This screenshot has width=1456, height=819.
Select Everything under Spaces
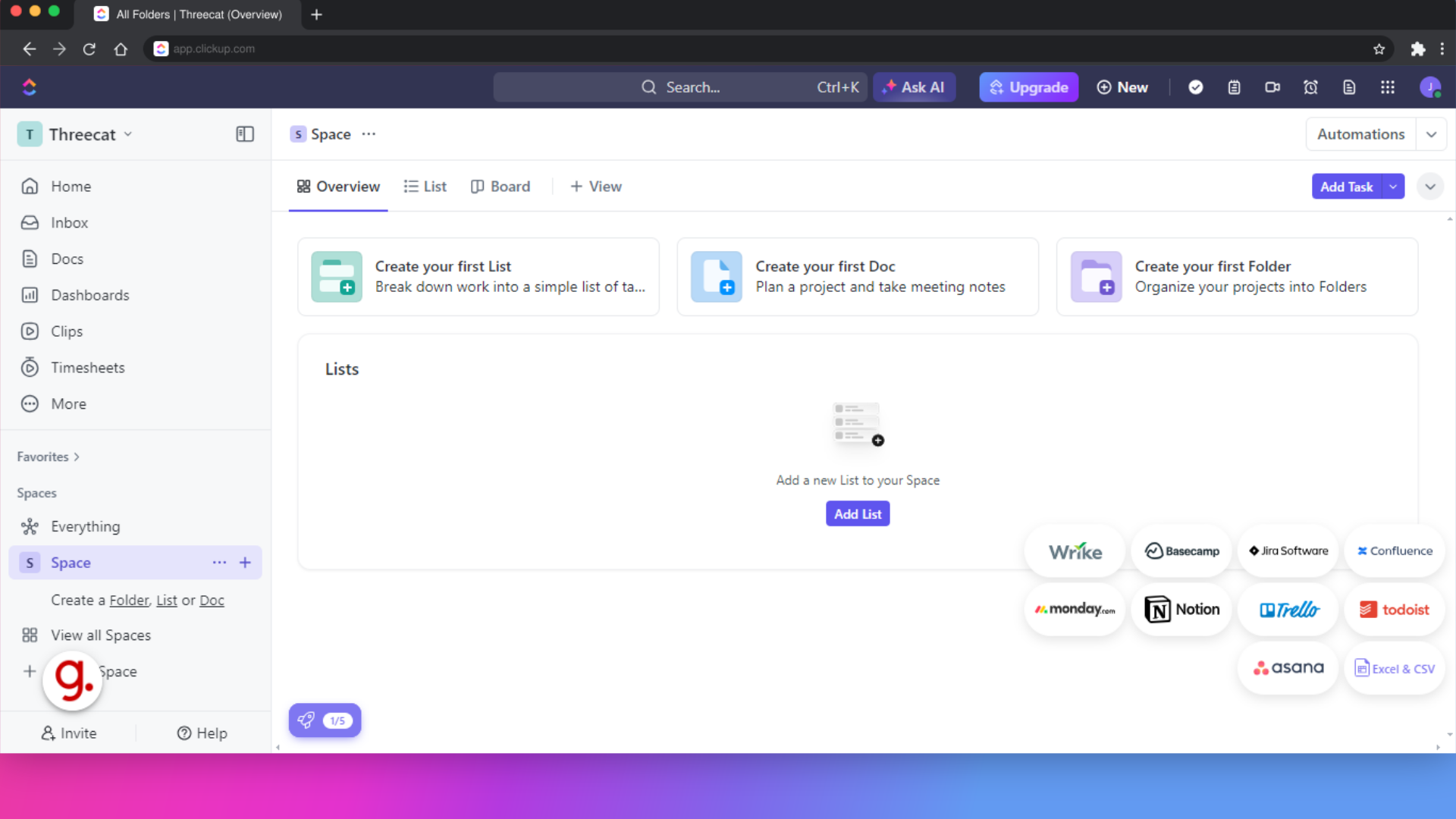click(136, 526)
